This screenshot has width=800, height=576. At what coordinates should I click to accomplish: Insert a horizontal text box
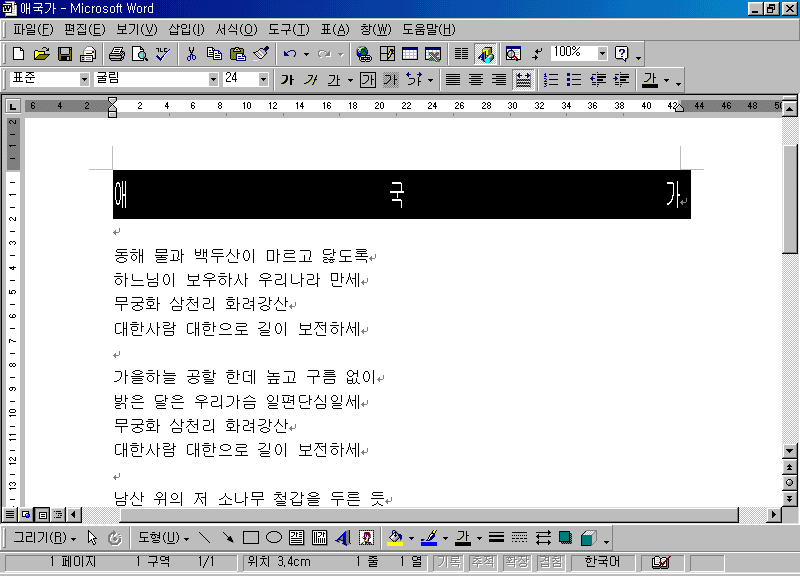click(x=296, y=538)
